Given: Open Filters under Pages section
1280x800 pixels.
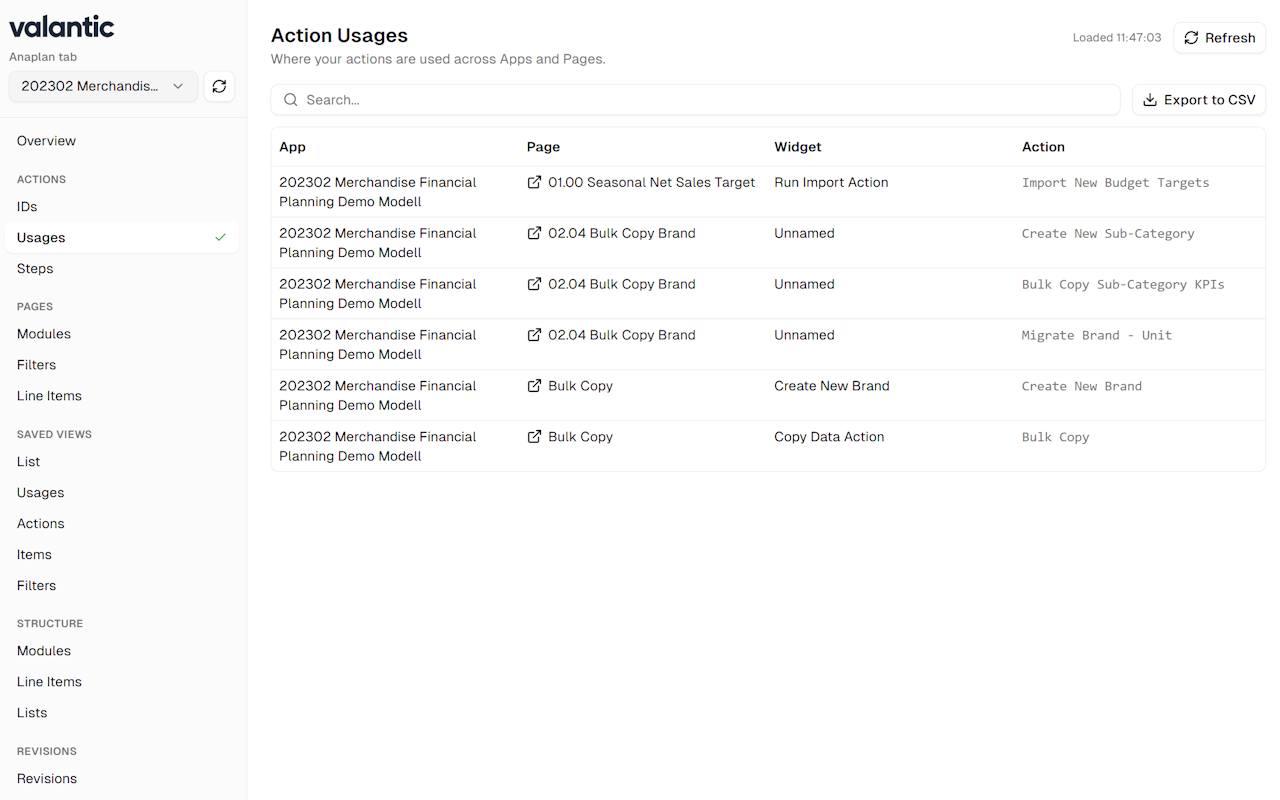Looking at the screenshot, I should (x=122, y=365).
